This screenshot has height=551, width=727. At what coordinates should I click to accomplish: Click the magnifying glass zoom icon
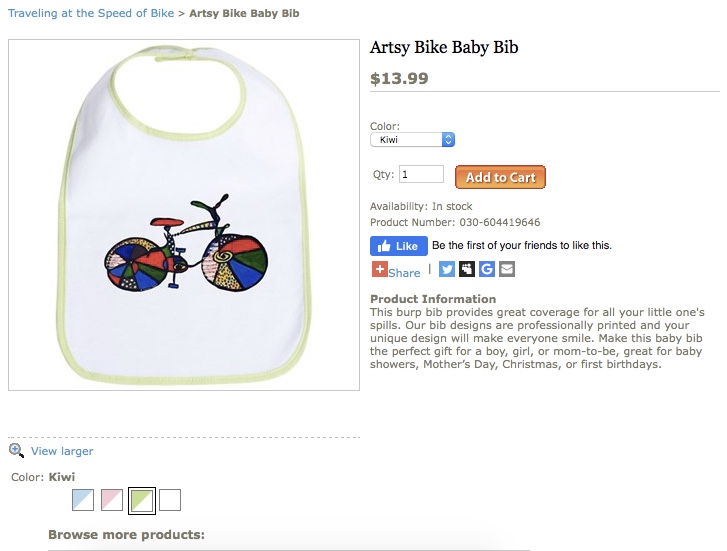(x=16, y=450)
